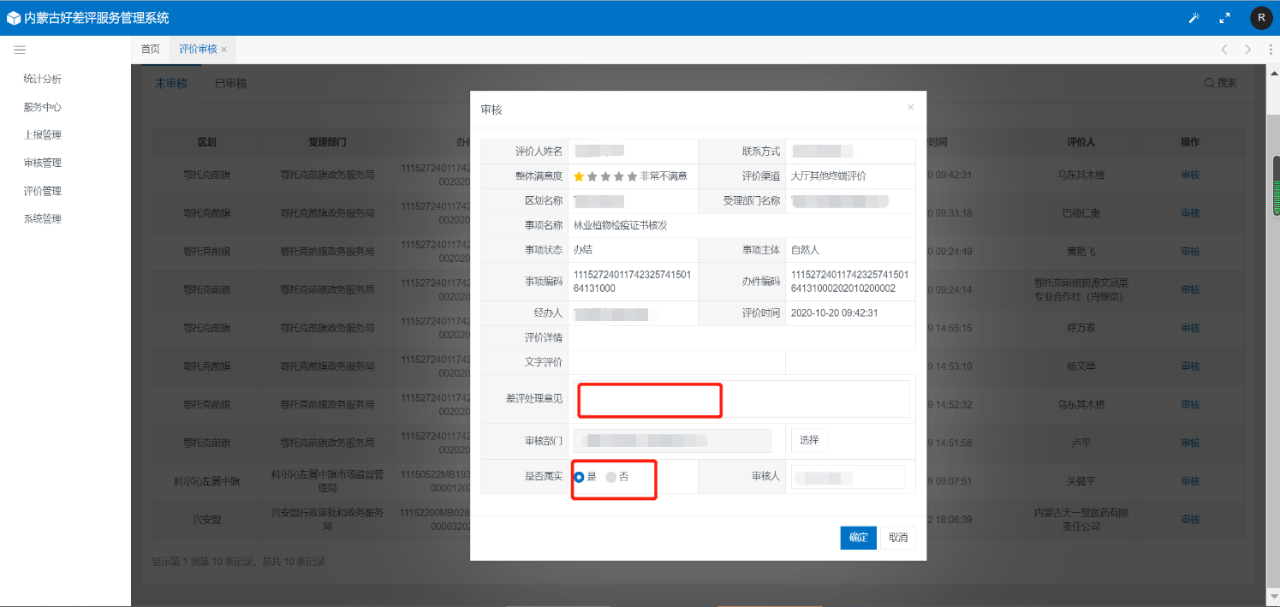Viewport: 1280px width, 607px height.
Task: Click 审核 link in 卢平 row
Action: (x=1190, y=443)
